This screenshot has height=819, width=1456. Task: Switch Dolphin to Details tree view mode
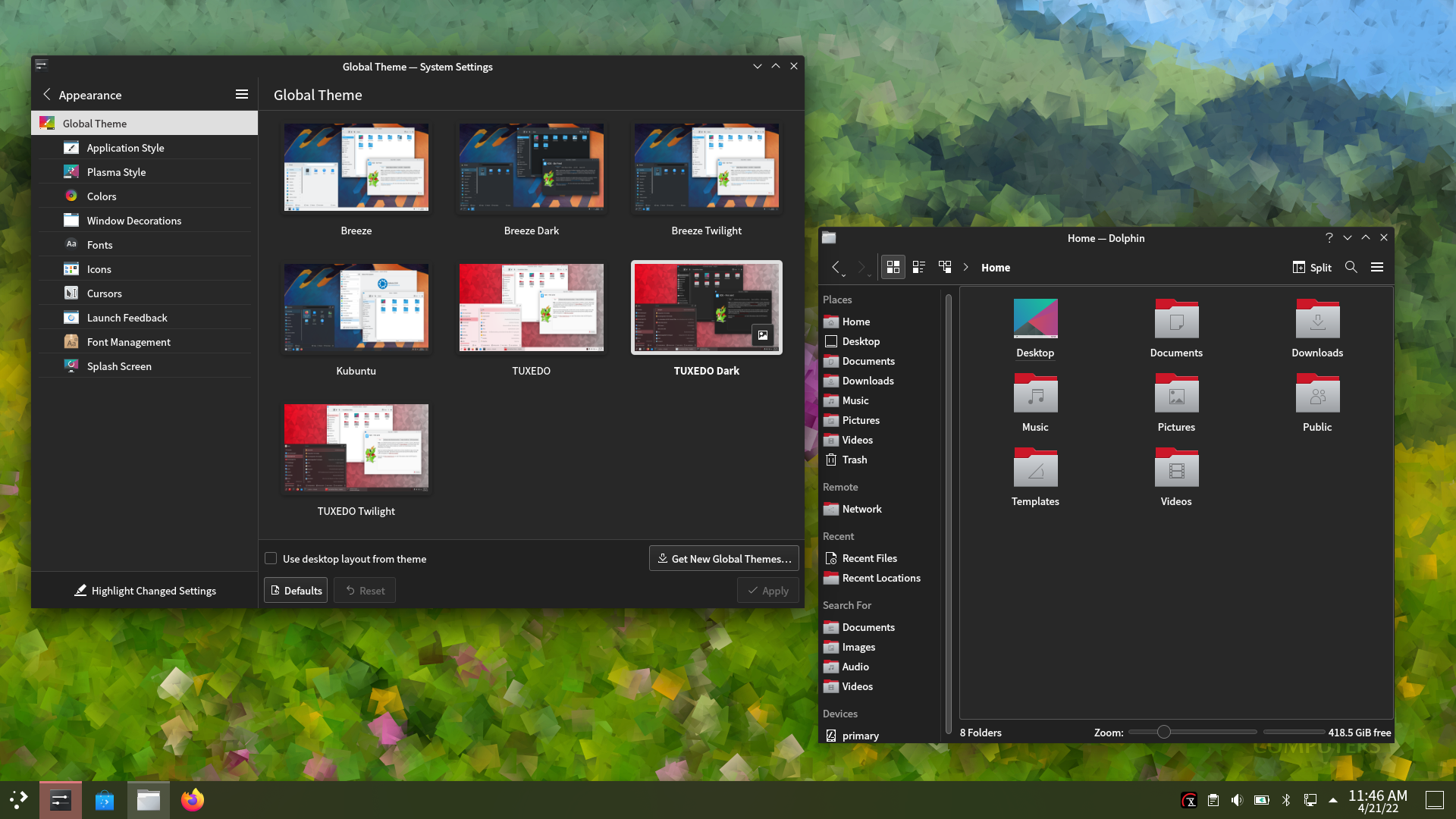click(945, 267)
